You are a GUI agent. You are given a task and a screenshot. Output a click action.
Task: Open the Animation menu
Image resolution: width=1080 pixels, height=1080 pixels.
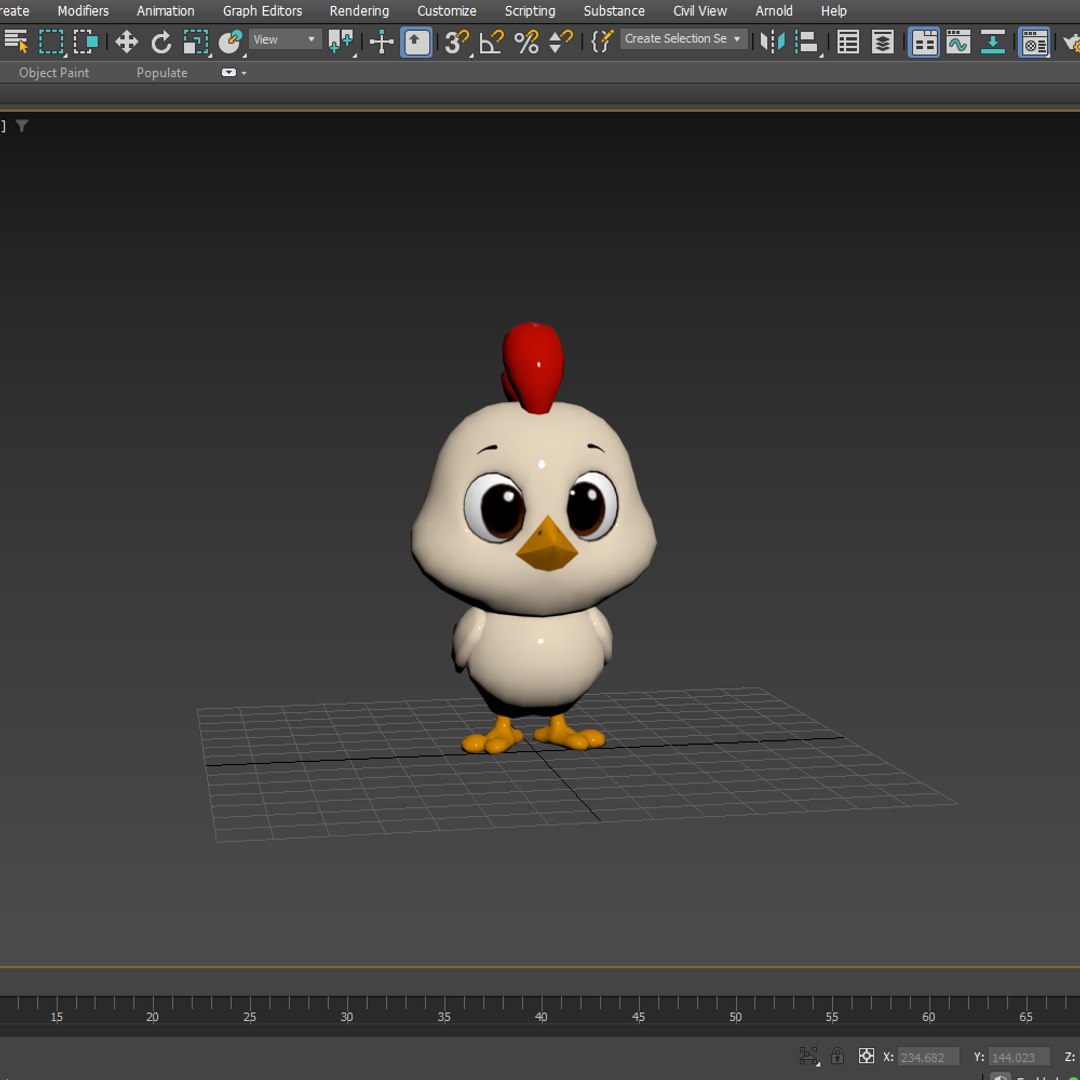coord(165,11)
